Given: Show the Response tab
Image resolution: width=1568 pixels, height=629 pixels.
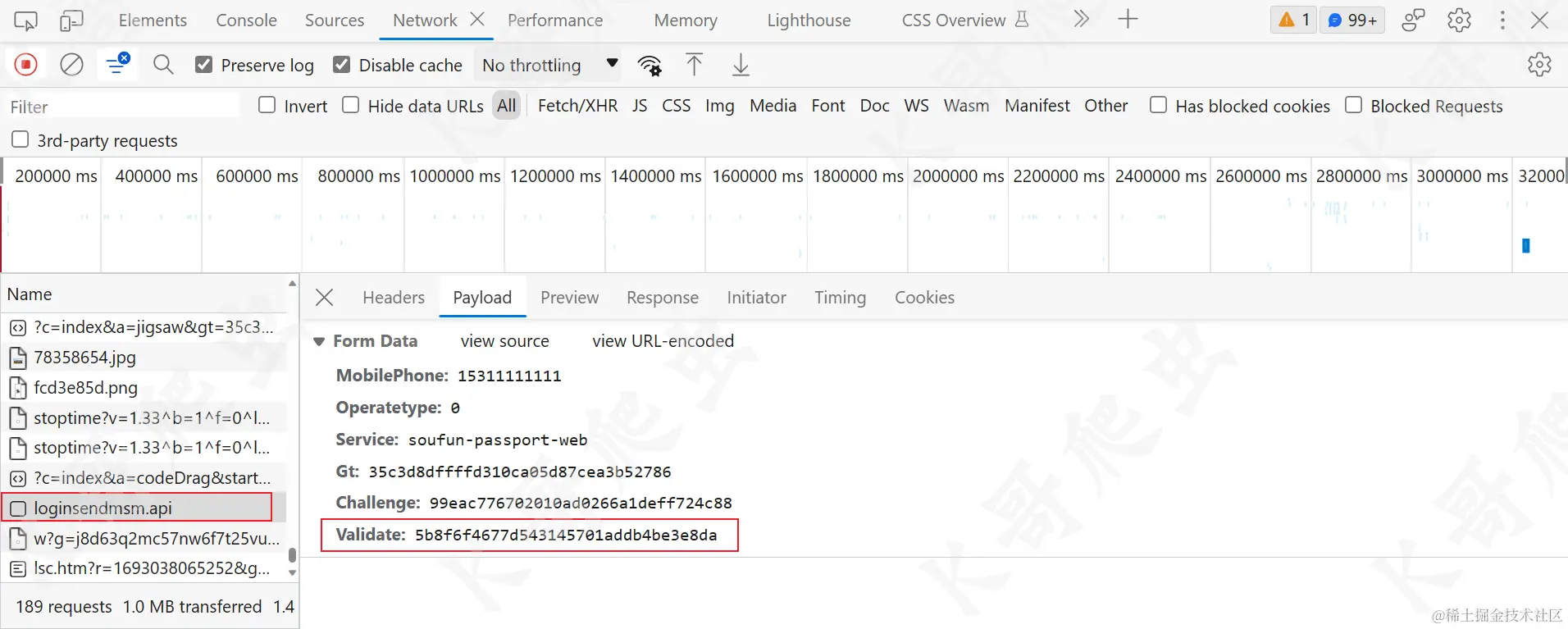Looking at the screenshot, I should 663,298.
